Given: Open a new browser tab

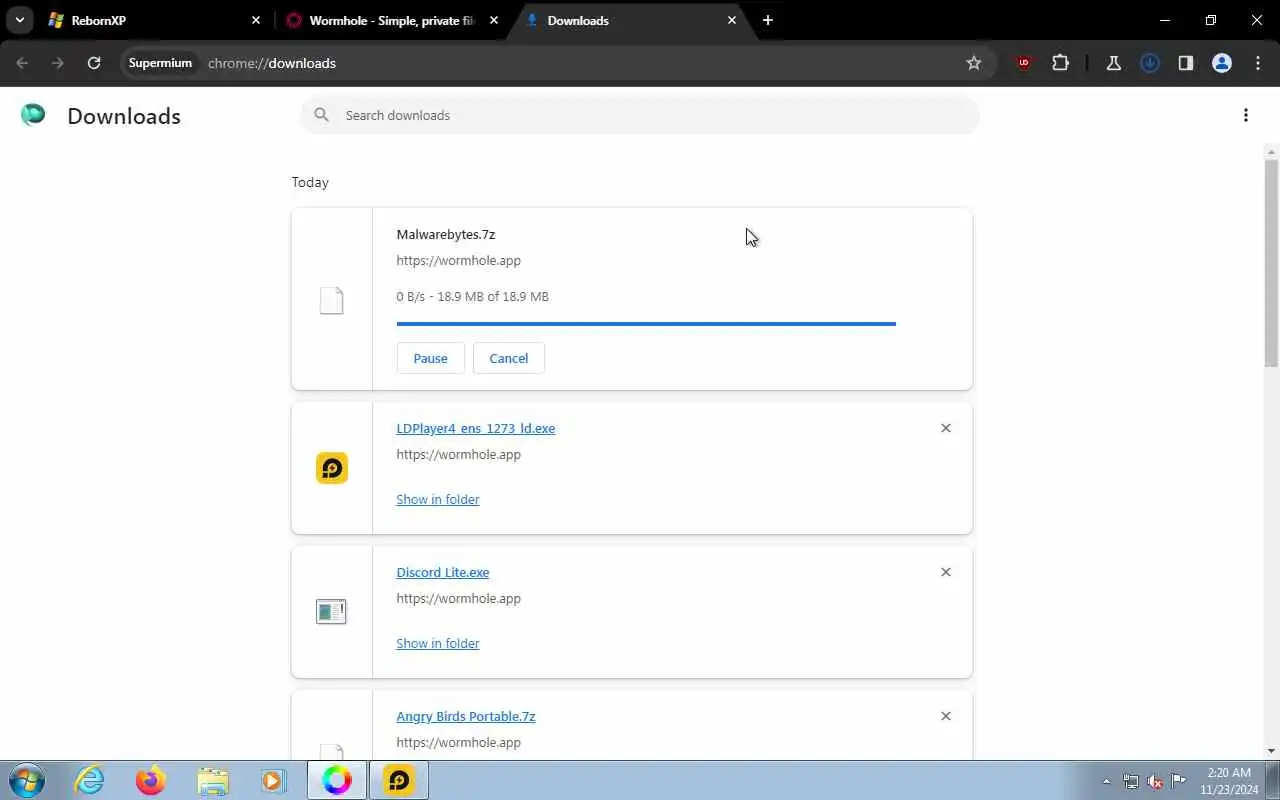Looking at the screenshot, I should tap(768, 20).
